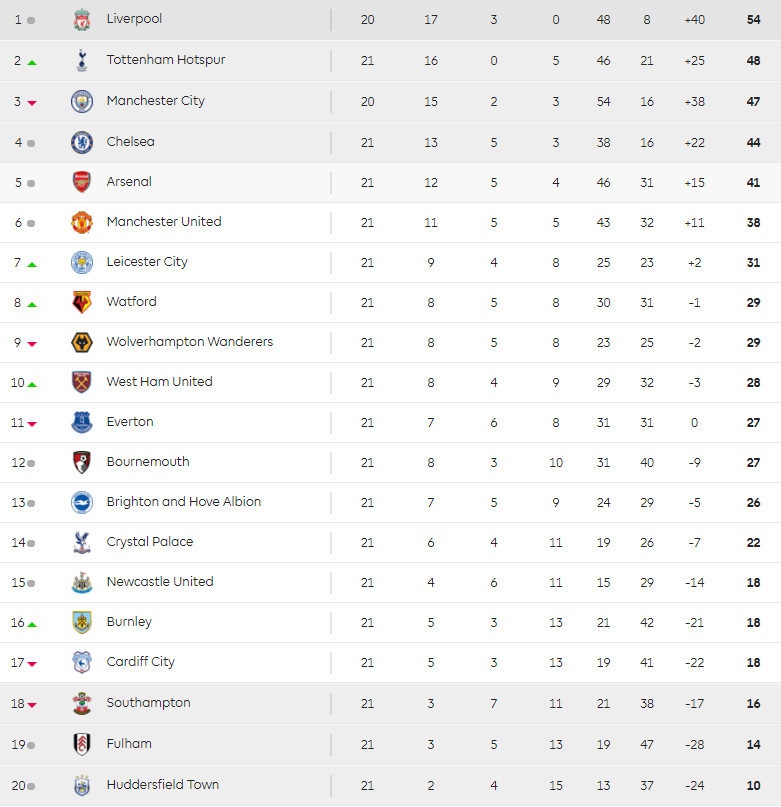Screen dimensions: 781x807
Task: Open the Arsenal crest icon
Action: (82, 182)
